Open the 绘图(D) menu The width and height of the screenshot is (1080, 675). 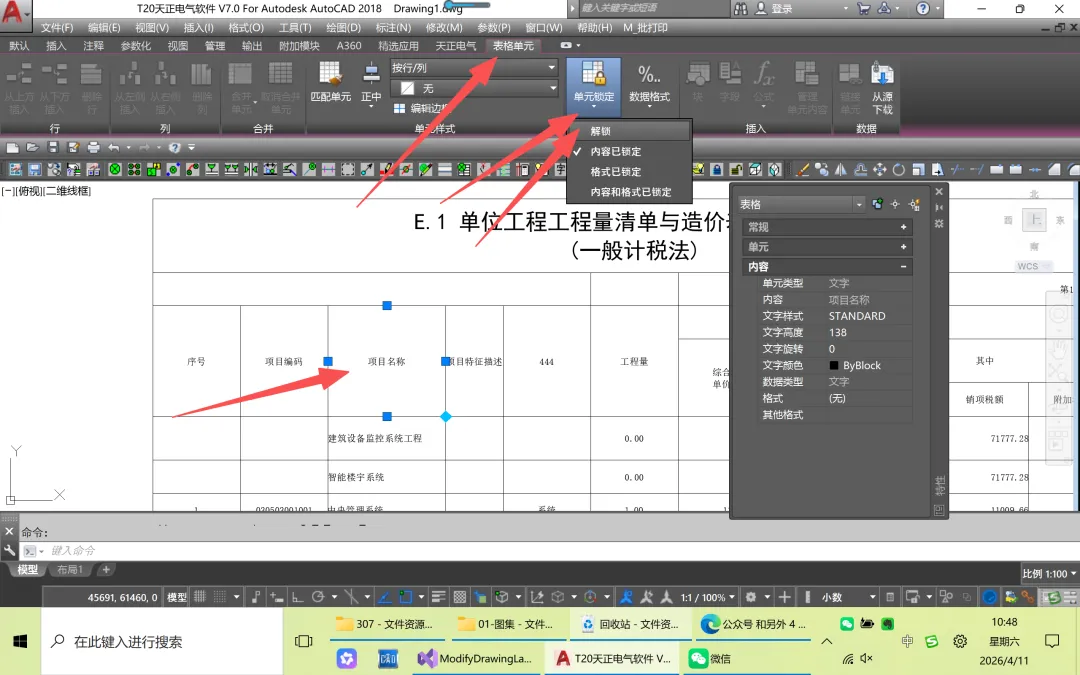click(x=343, y=28)
